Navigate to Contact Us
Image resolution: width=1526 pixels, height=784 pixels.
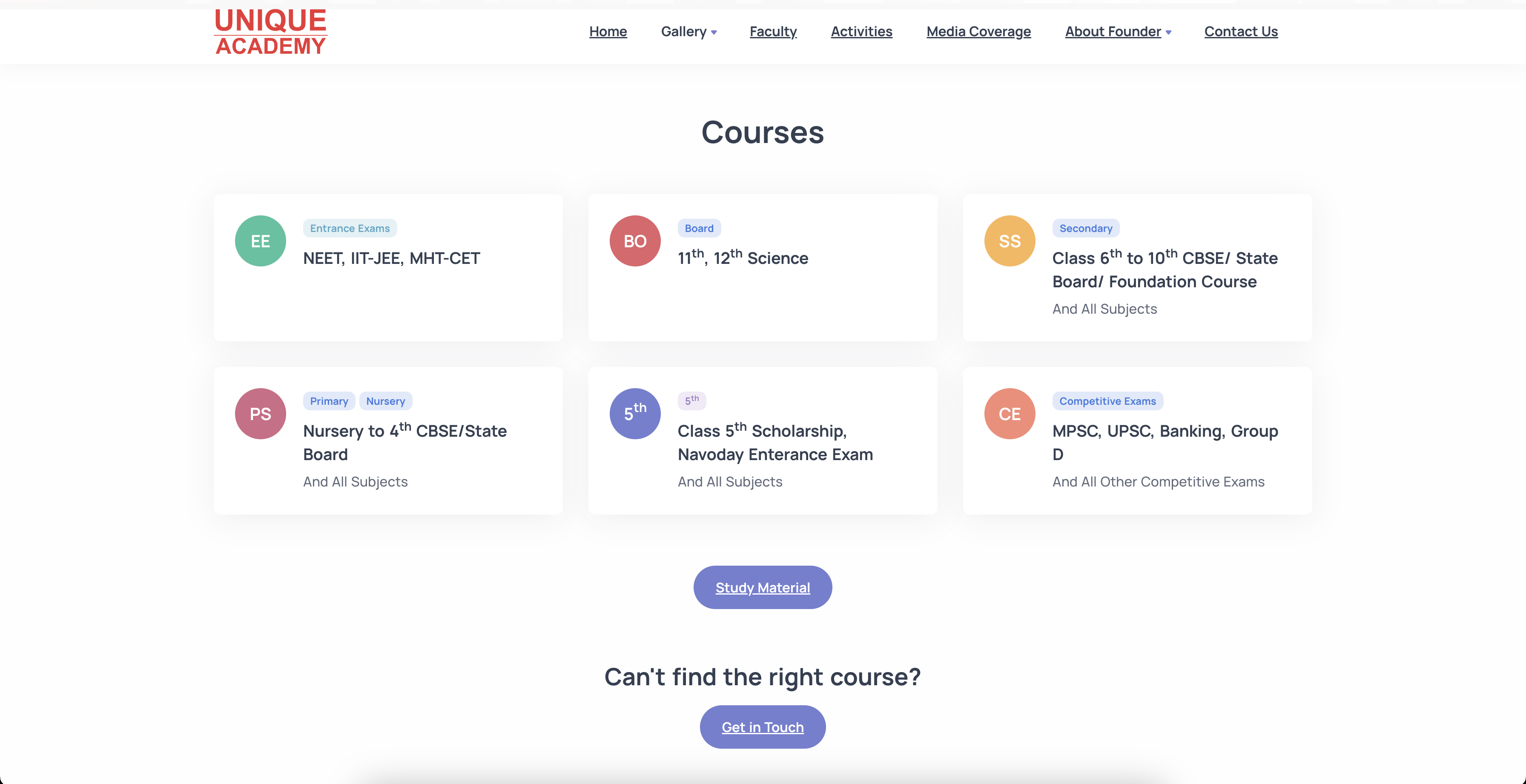(x=1240, y=32)
